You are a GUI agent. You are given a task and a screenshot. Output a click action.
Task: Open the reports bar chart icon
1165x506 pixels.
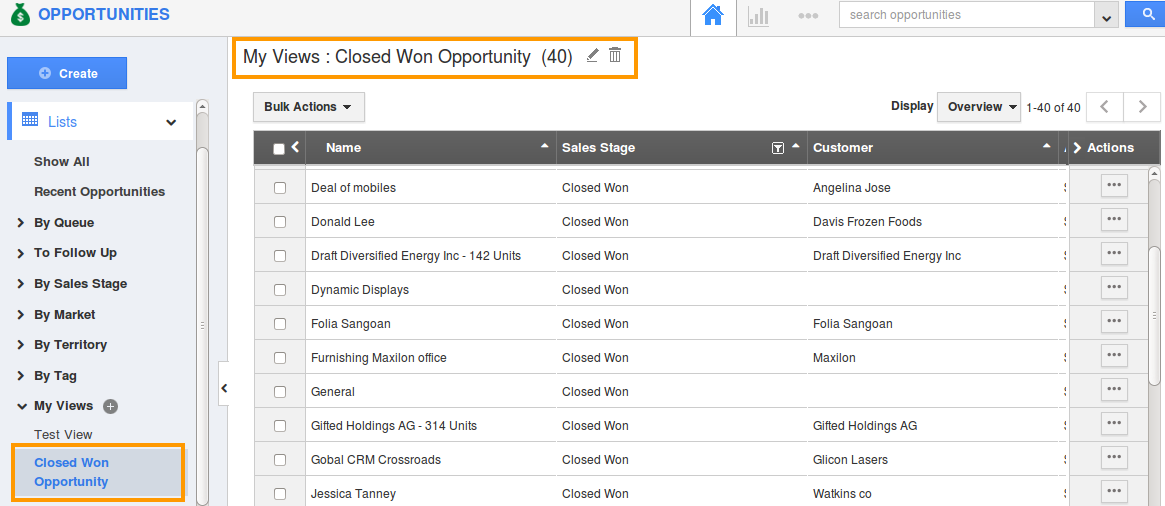coord(759,16)
